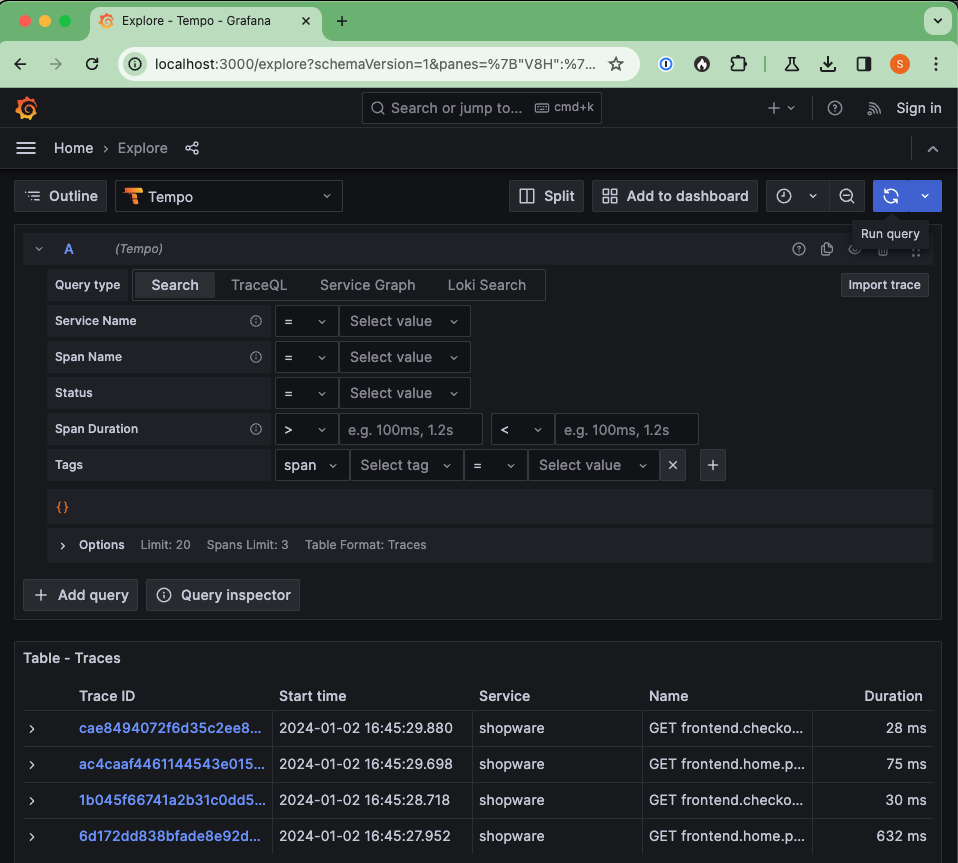The width and height of the screenshot is (958, 863).
Task: Open the hamburger navigation menu
Action: (26, 148)
